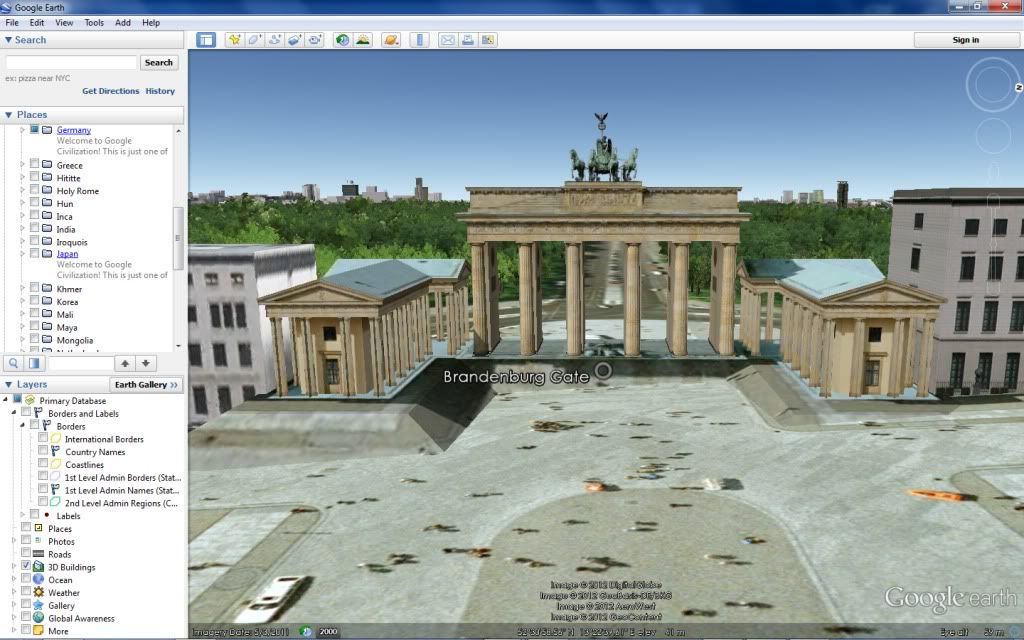The width and height of the screenshot is (1024, 640).
Task: Click the Brandenburg Gate placemark circle
Action: click(x=603, y=371)
